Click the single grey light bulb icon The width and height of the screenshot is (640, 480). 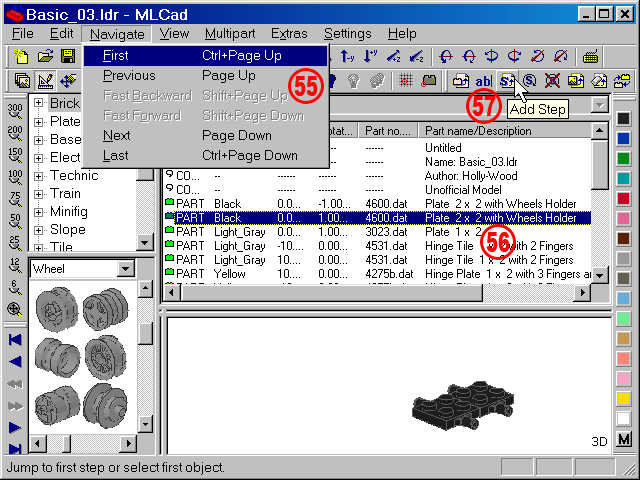(x=353, y=81)
